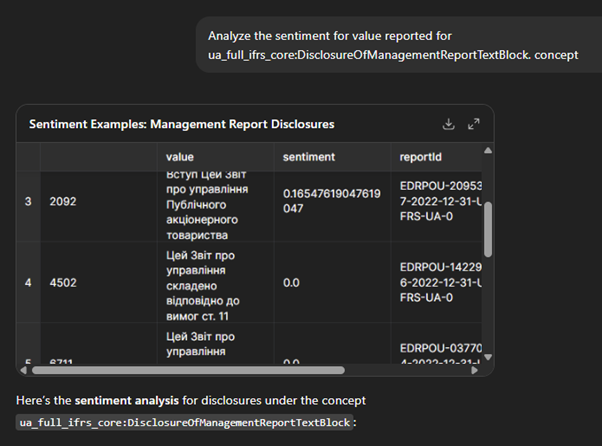Expand the table to full screen
This screenshot has width=602, height=446.
[x=474, y=124]
